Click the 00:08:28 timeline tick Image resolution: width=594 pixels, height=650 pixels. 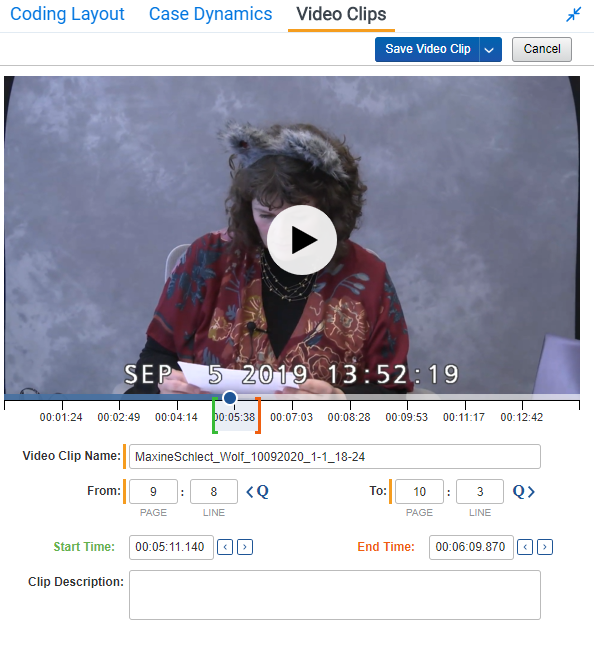(349, 417)
